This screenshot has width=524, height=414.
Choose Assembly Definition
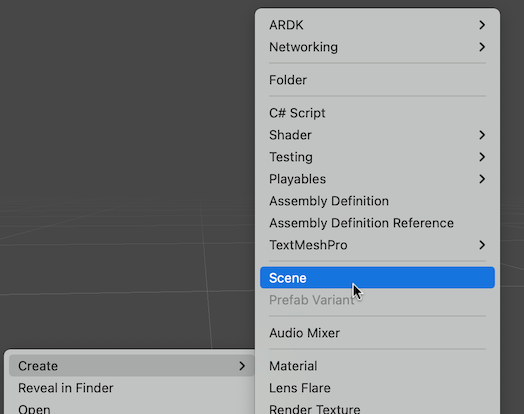point(377,201)
